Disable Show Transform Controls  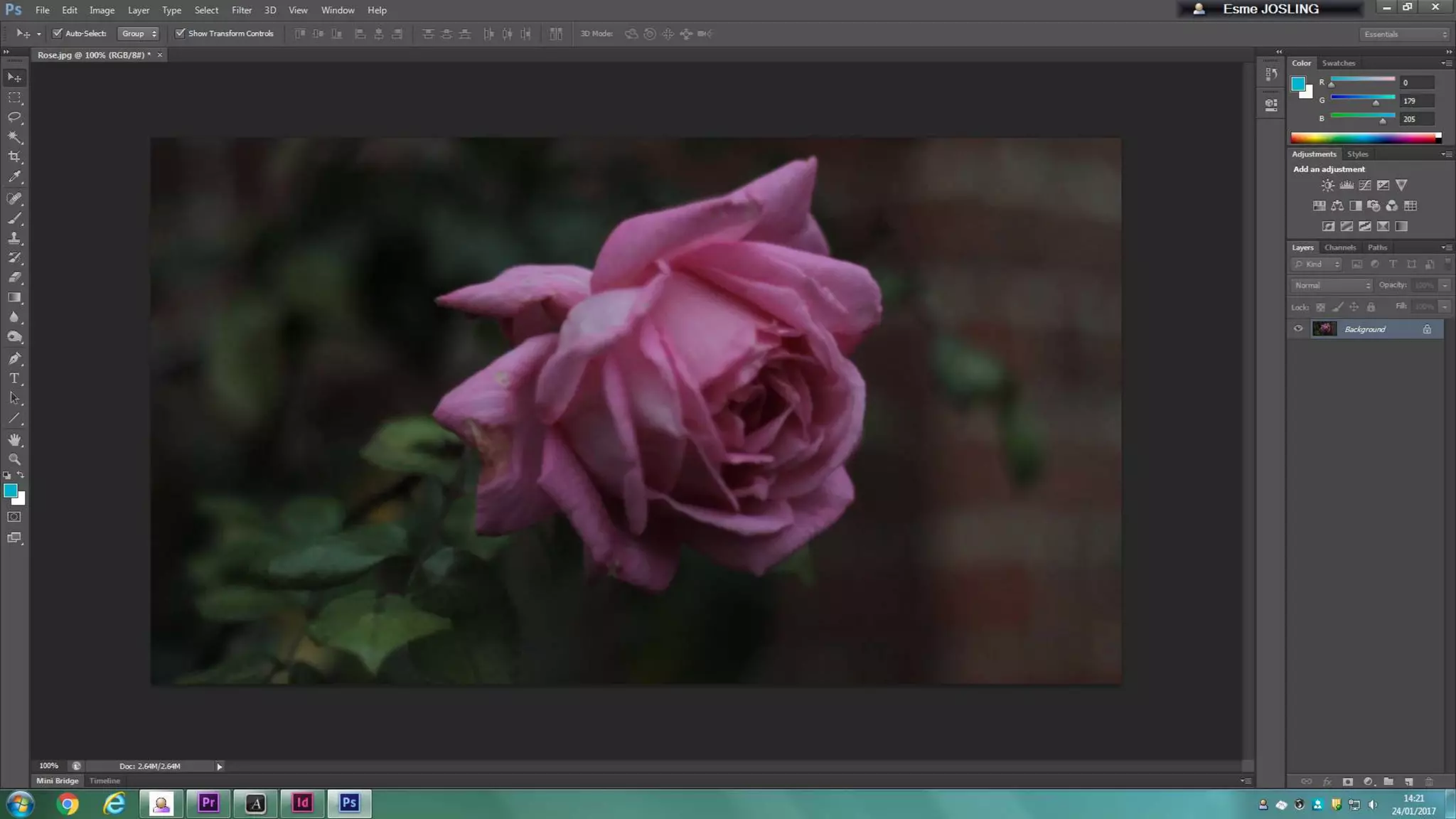(x=181, y=33)
